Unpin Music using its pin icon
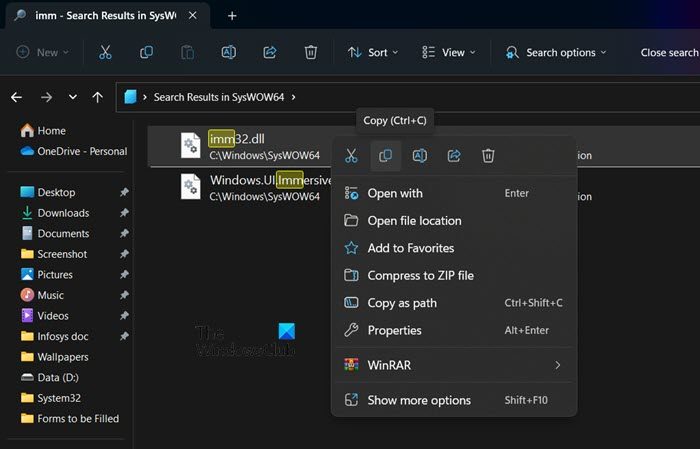Screen dimensions: 700x449 click(124, 295)
